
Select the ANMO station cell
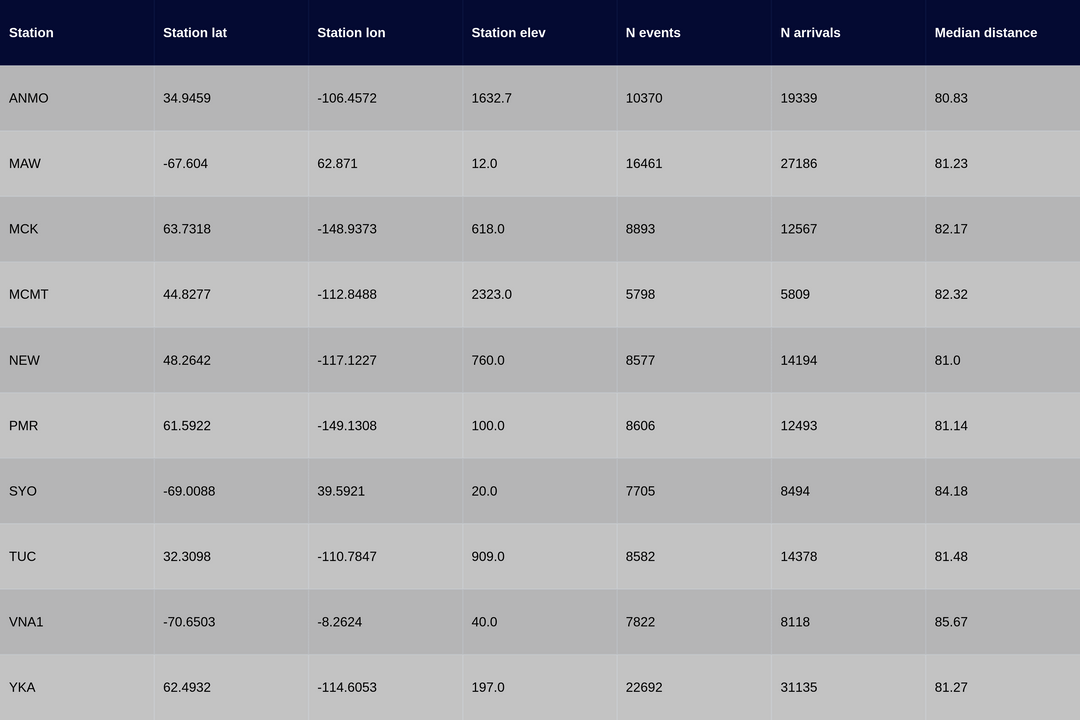tap(29, 98)
